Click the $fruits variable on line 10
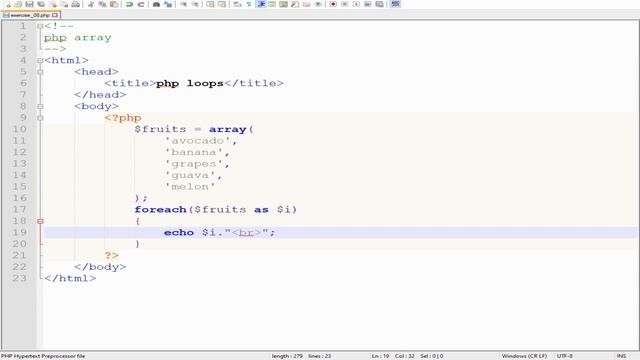The image size is (640, 360). point(160,129)
